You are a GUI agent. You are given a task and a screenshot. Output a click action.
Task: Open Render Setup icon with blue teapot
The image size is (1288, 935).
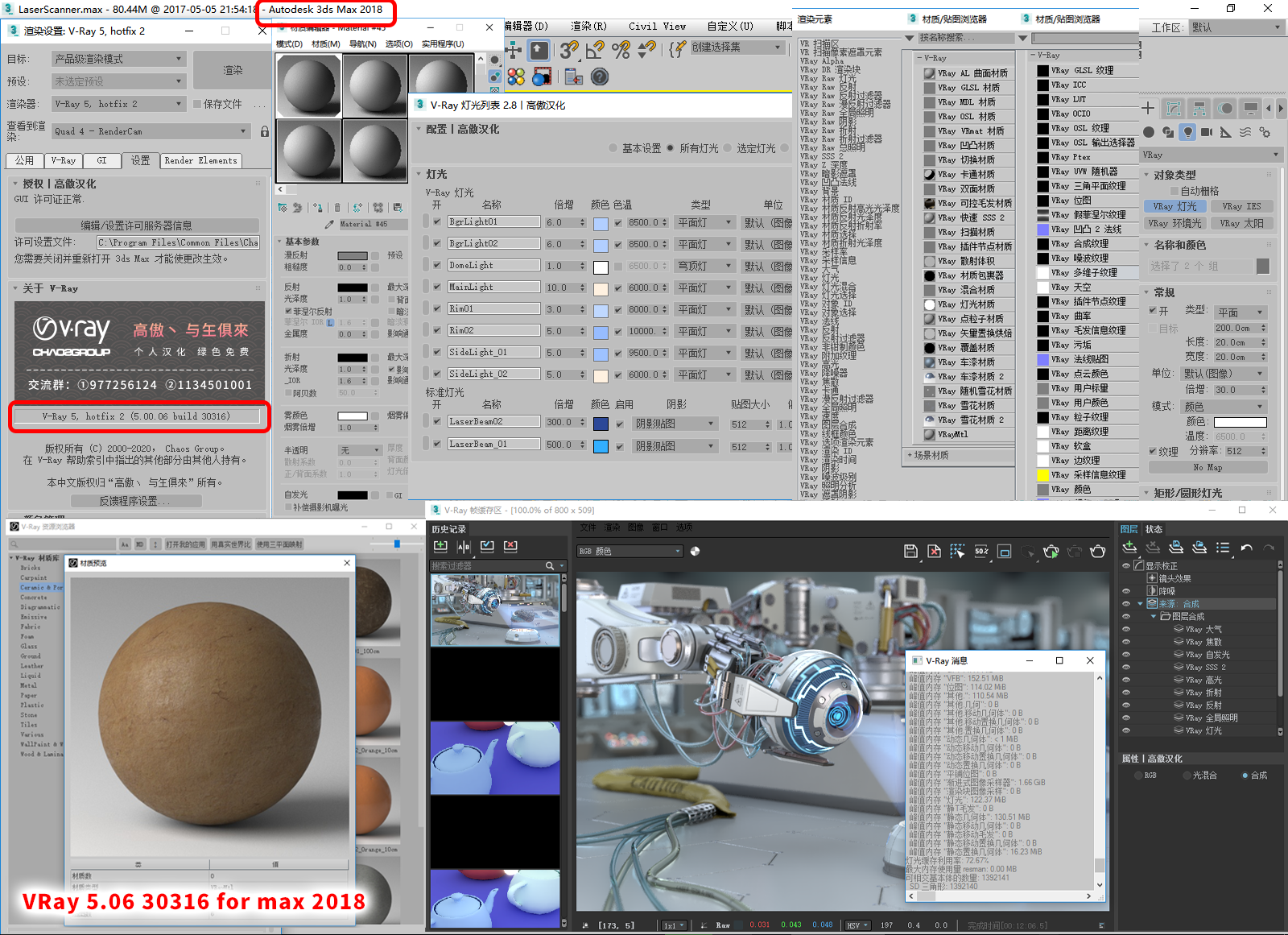[542, 77]
